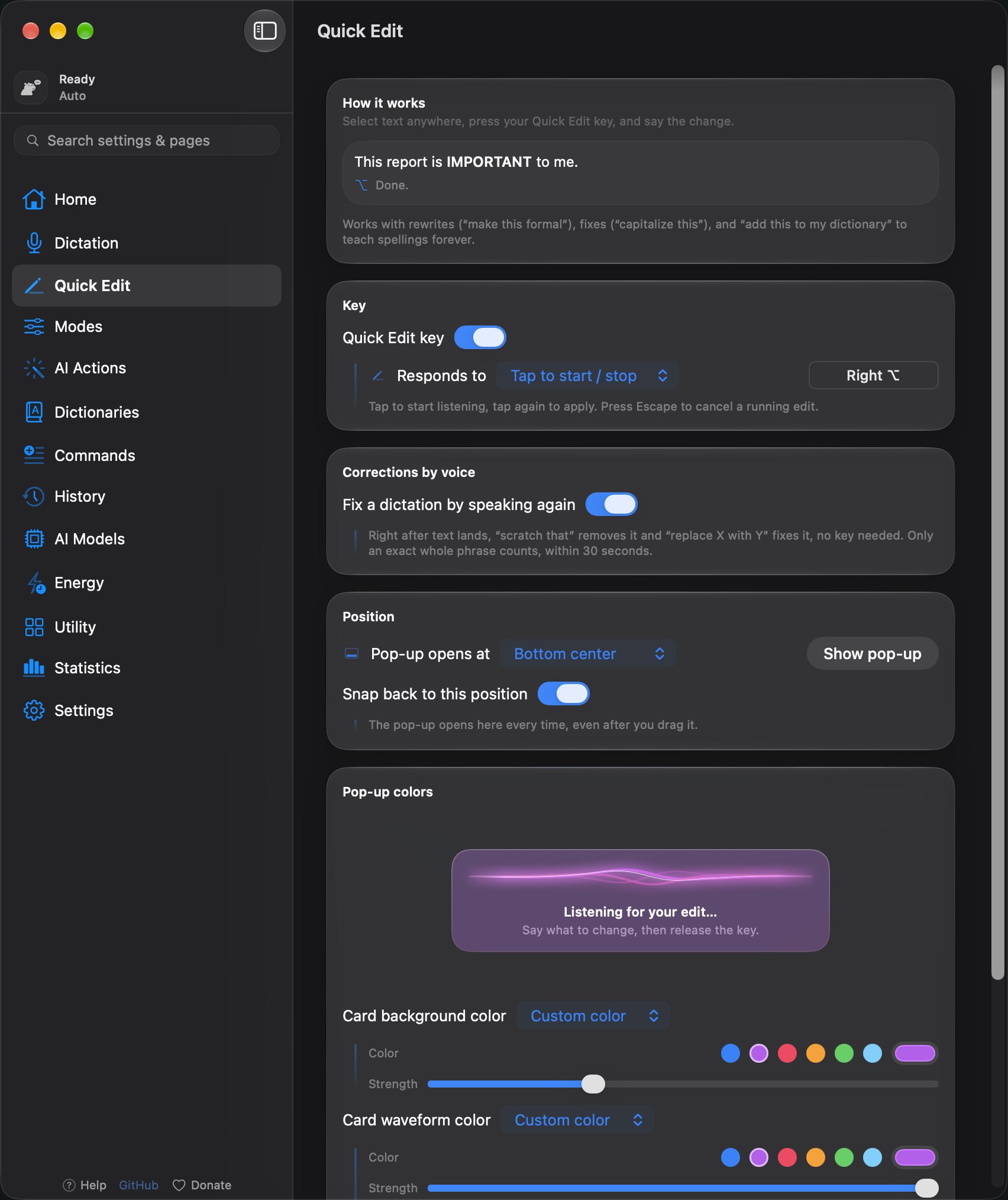
Task: Click the Utility grid icon
Action: (x=34, y=627)
